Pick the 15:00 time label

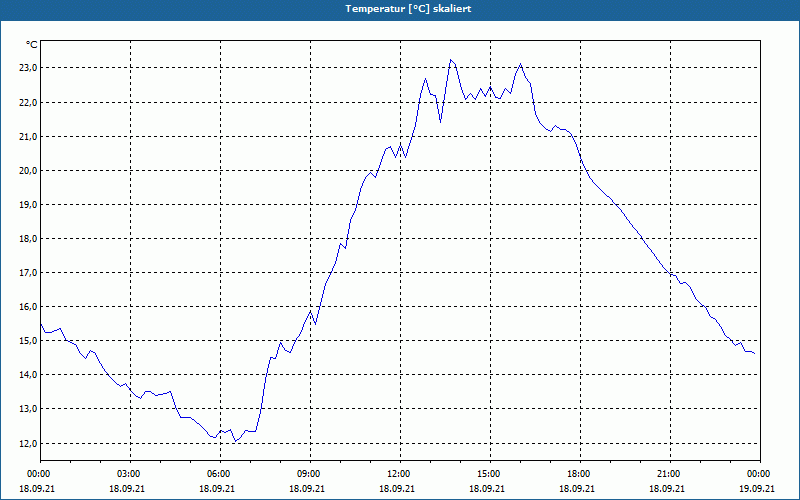[x=490, y=474]
